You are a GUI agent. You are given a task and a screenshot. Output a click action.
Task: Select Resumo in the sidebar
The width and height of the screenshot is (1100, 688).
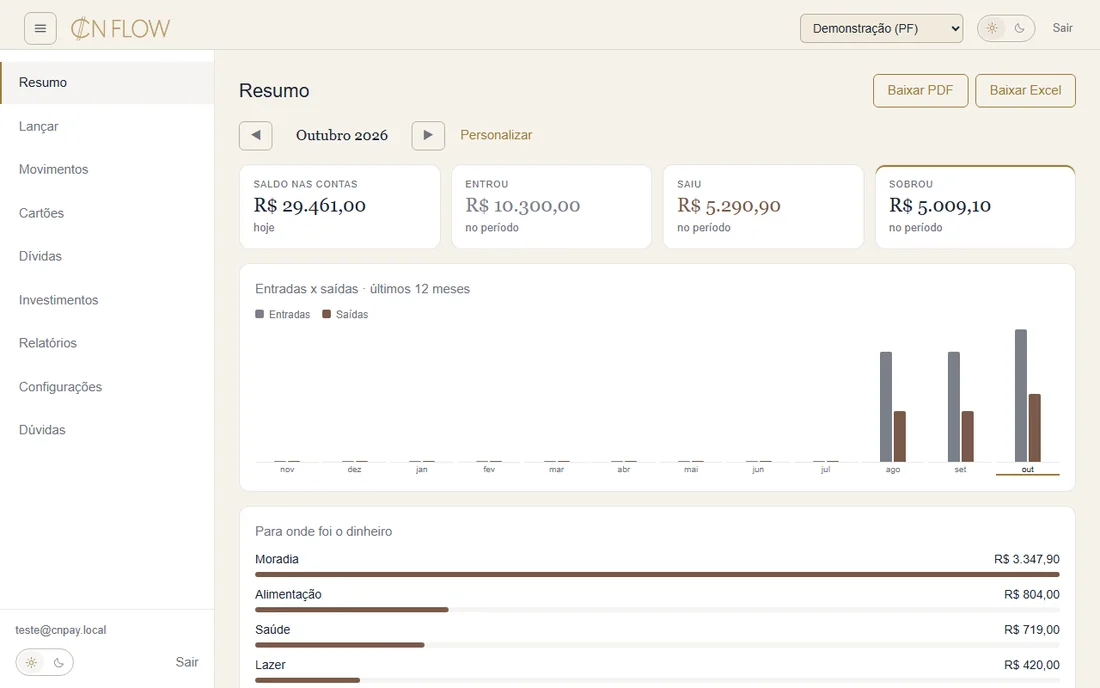[x=107, y=83]
